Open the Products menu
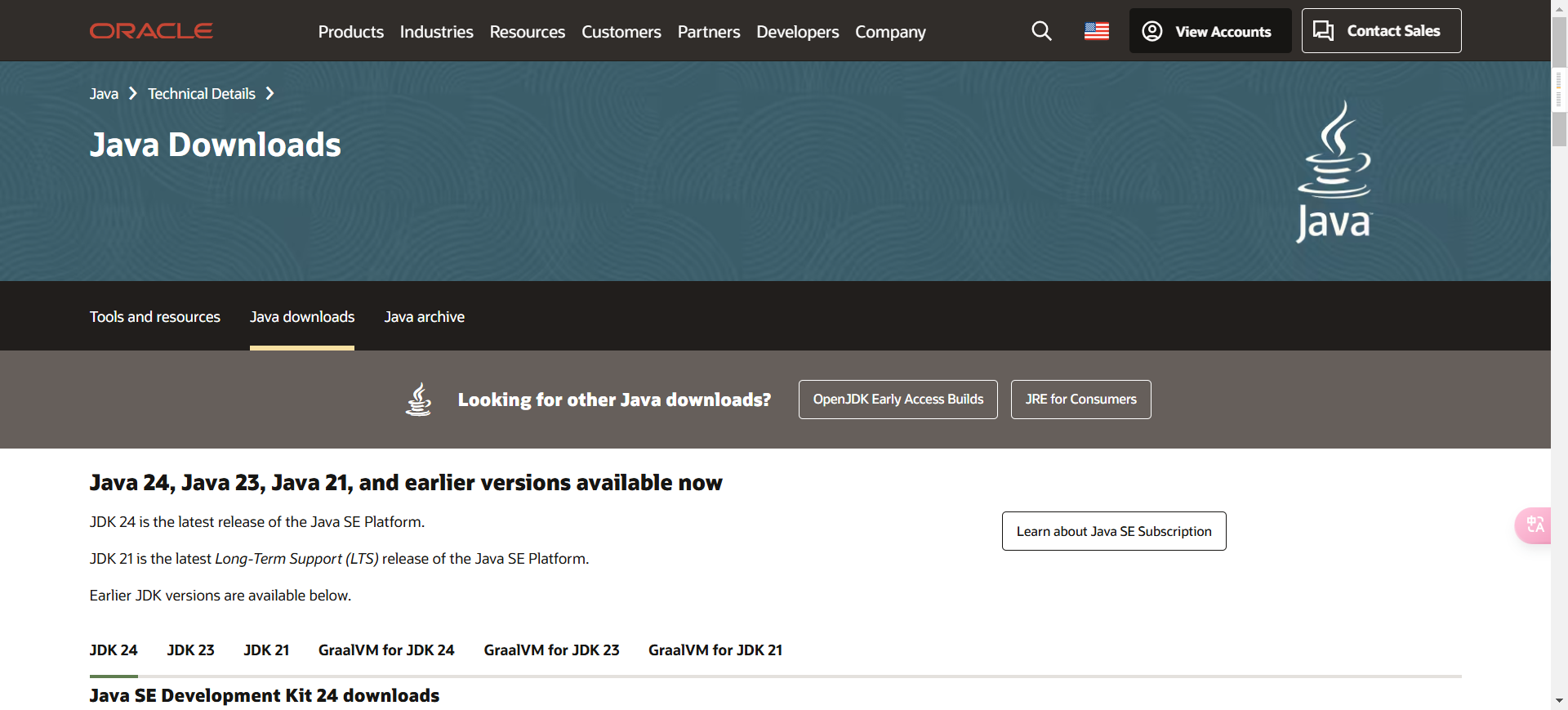1568x710 pixels. 351,32
